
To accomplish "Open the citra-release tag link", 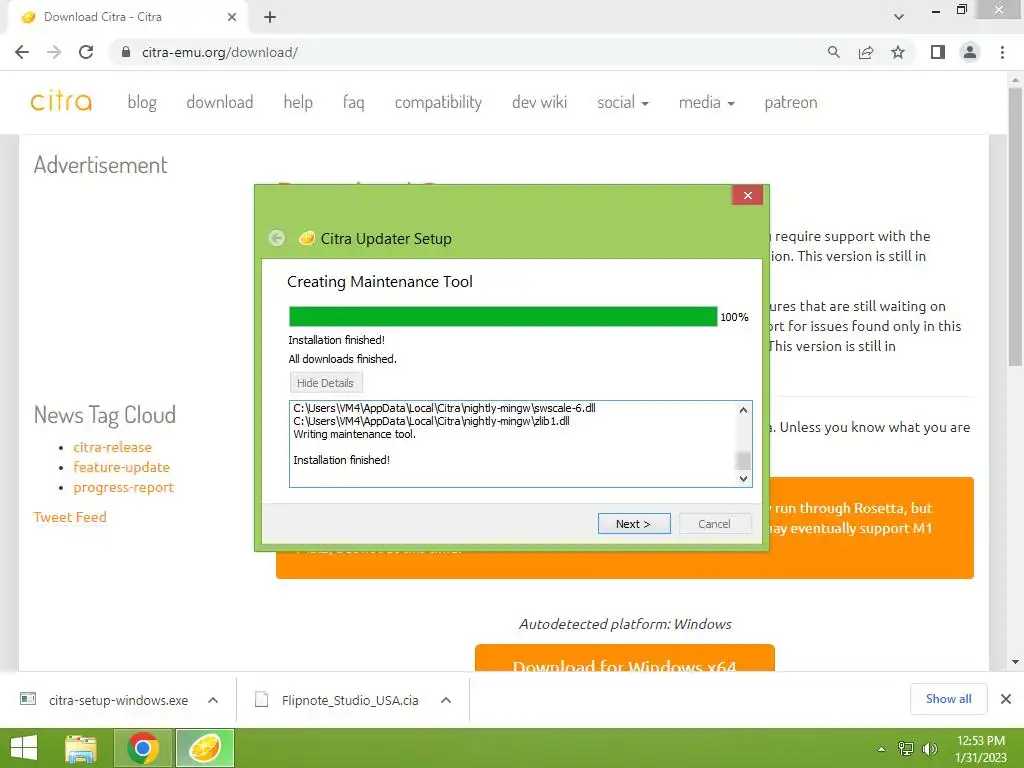I will [112, 447].
